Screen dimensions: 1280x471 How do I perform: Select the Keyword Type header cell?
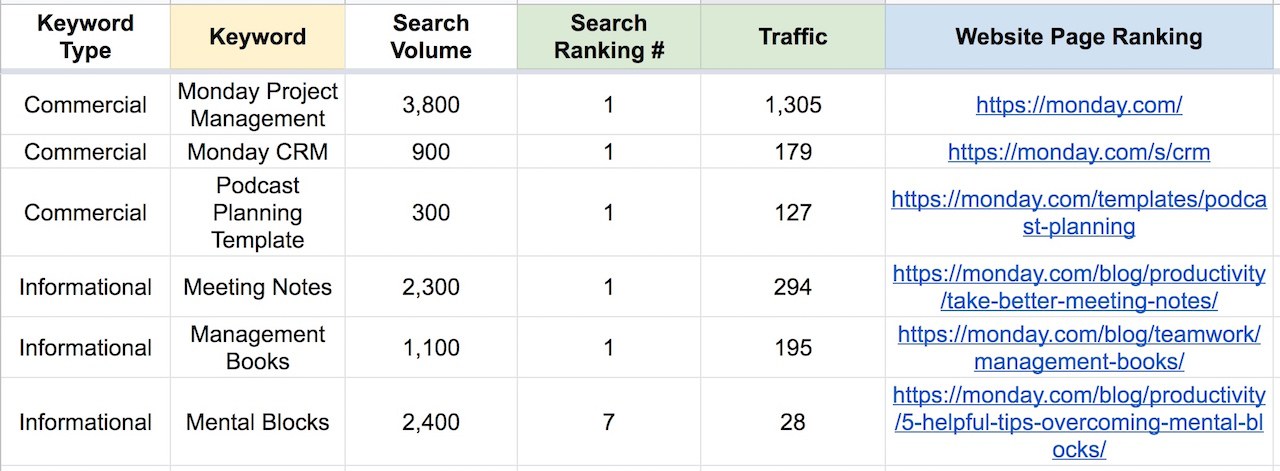coord(85,37)
